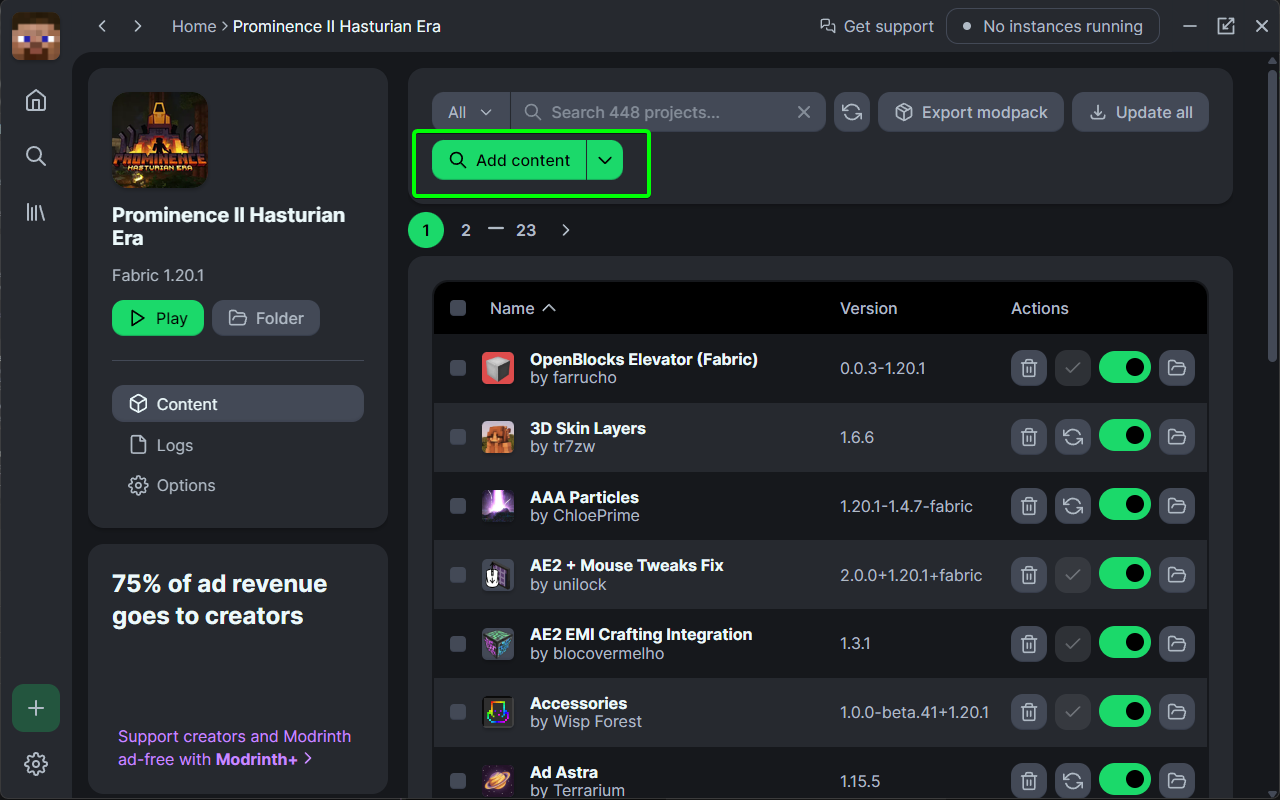This screenshot has height=800, width=1280.
Task: Open the OpenBlocks Elevator (Fabric) title
Action: pos(644,359)
